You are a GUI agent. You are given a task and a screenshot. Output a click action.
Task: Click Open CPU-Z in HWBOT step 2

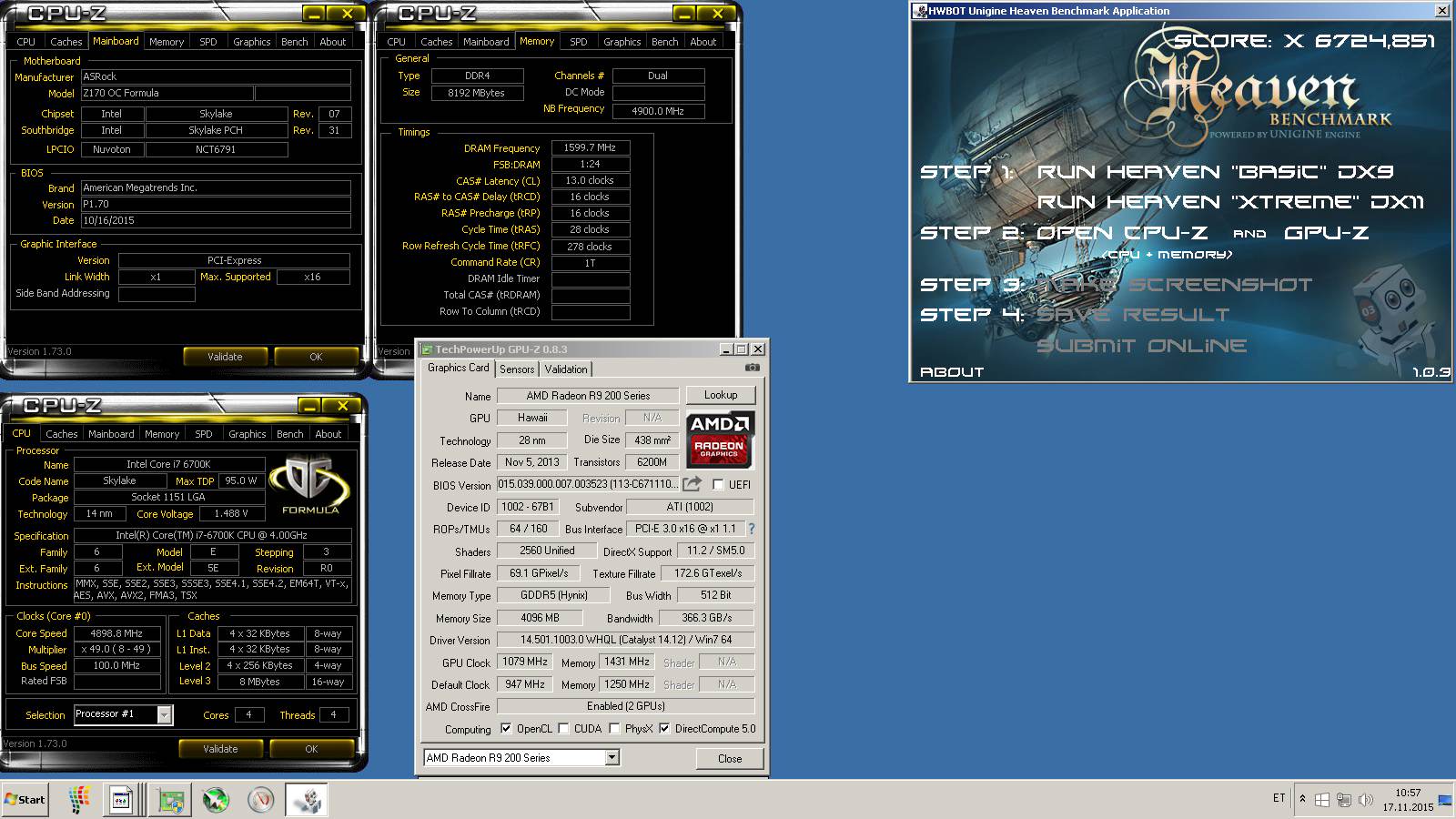point(1122,233)
